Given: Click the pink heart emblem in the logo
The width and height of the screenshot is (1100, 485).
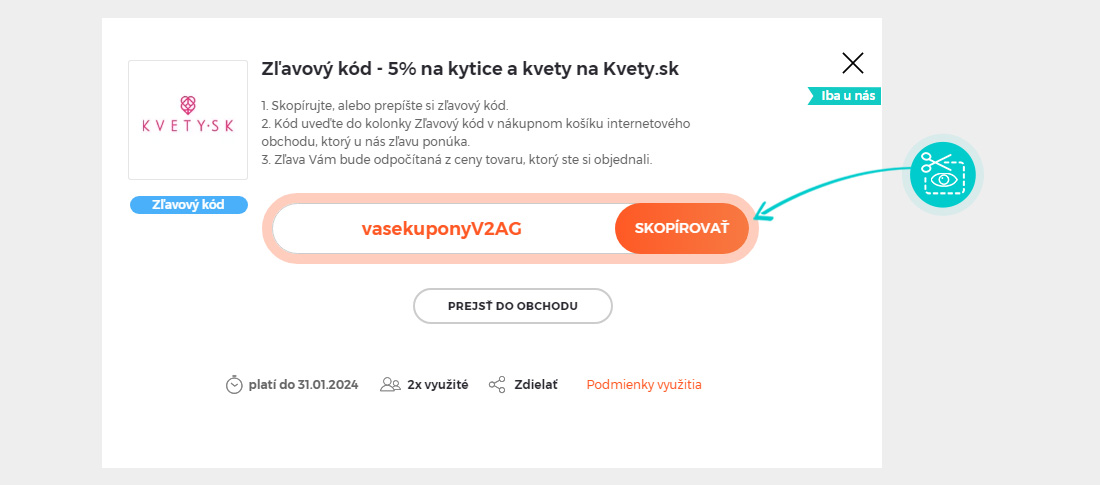Looking at the screenshot, I should coord(187,105).
